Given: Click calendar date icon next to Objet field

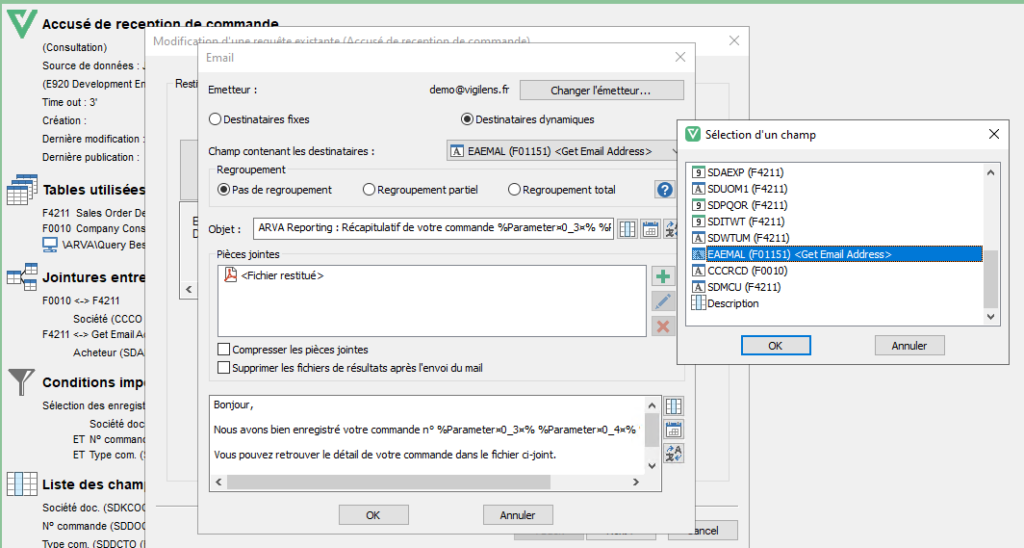Looking at the screenshot, I should 650,228.
